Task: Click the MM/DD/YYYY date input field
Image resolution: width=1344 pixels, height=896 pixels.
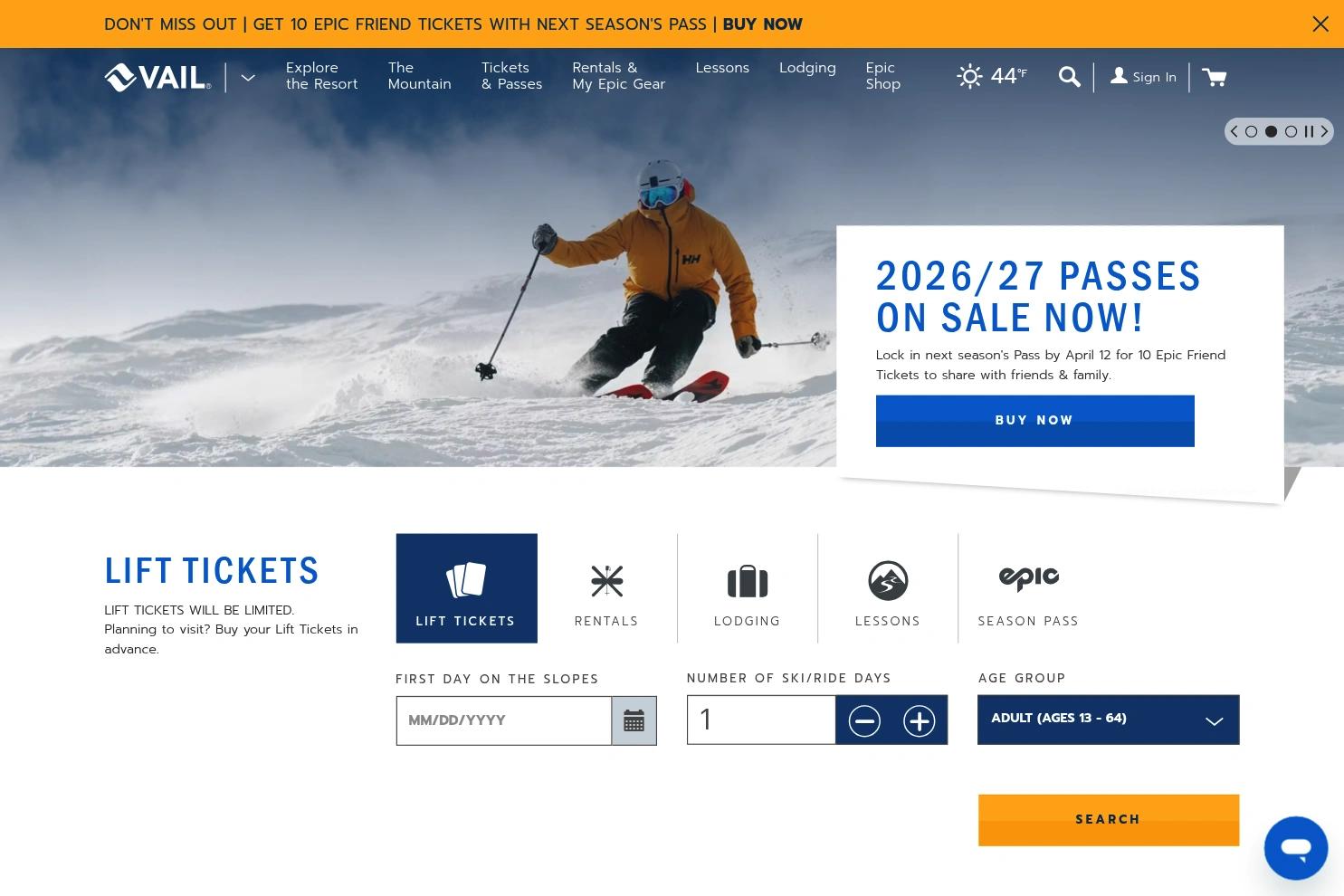Action: tap(503, 720)
